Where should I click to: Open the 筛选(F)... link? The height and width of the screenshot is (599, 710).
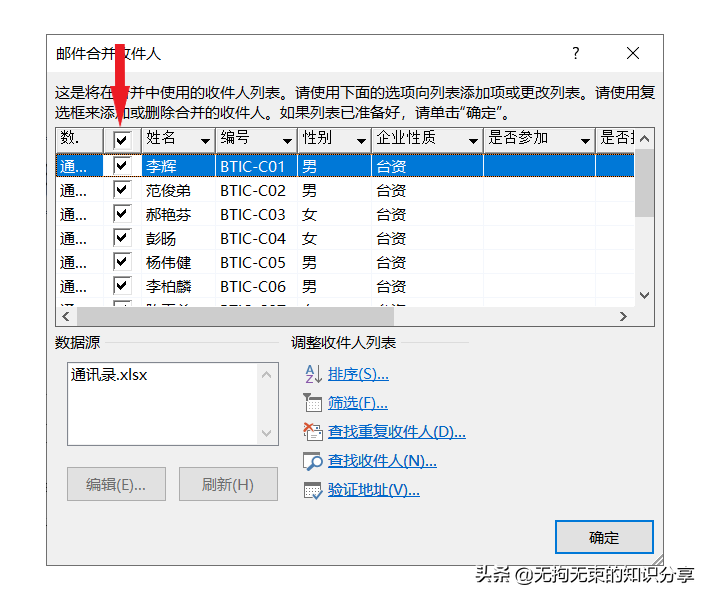click(x=358, y=403)
